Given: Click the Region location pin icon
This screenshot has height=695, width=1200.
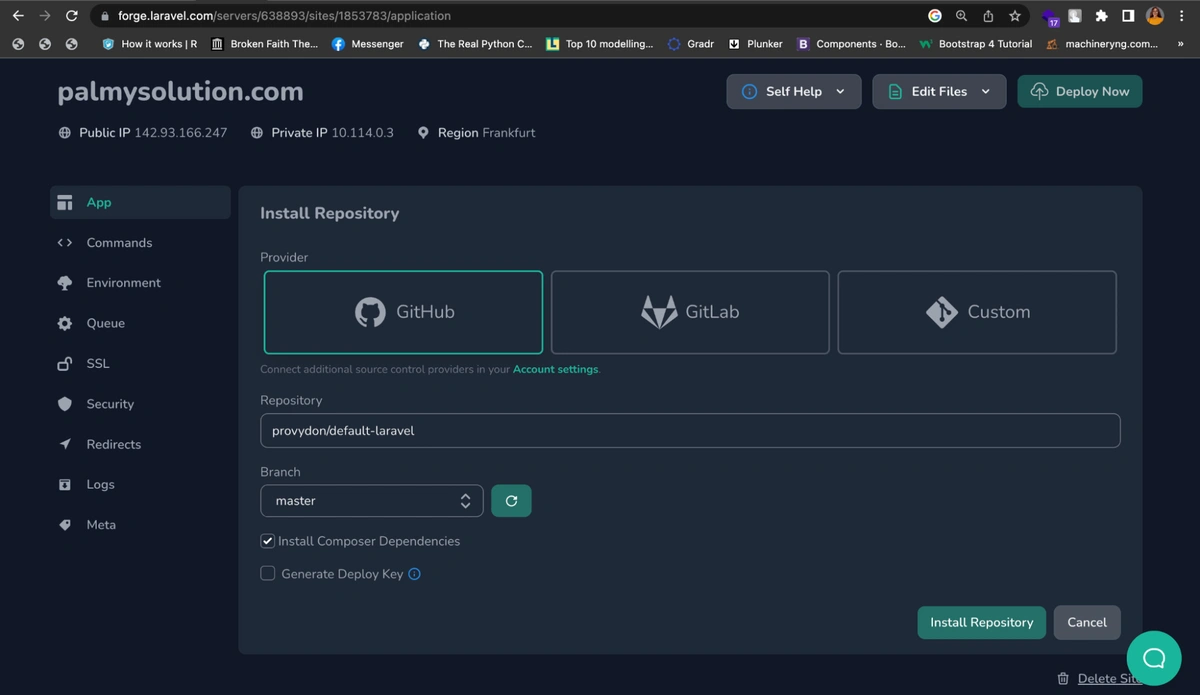Looking at the screenshot, I should click(423, 133).
